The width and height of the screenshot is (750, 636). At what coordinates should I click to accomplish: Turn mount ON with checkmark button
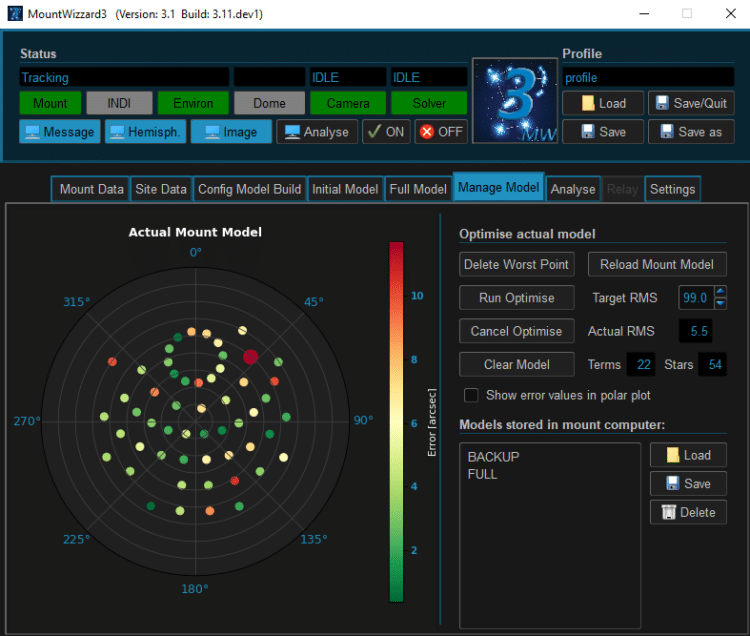click(386, 132)
